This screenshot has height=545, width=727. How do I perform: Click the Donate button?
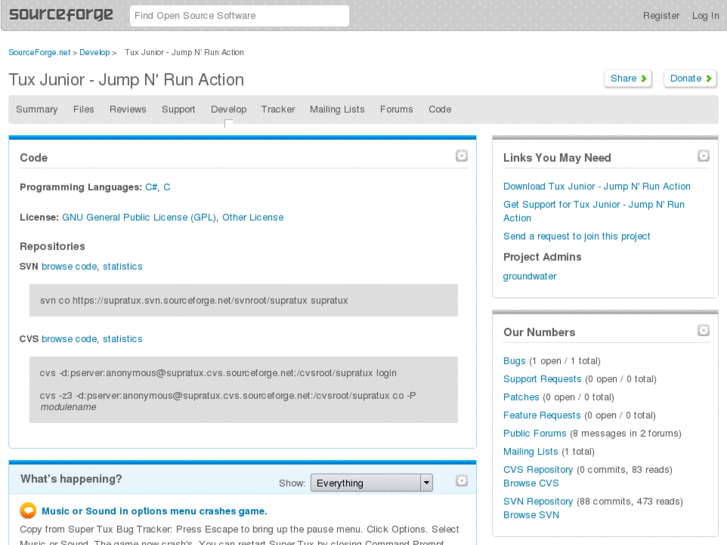690,78
